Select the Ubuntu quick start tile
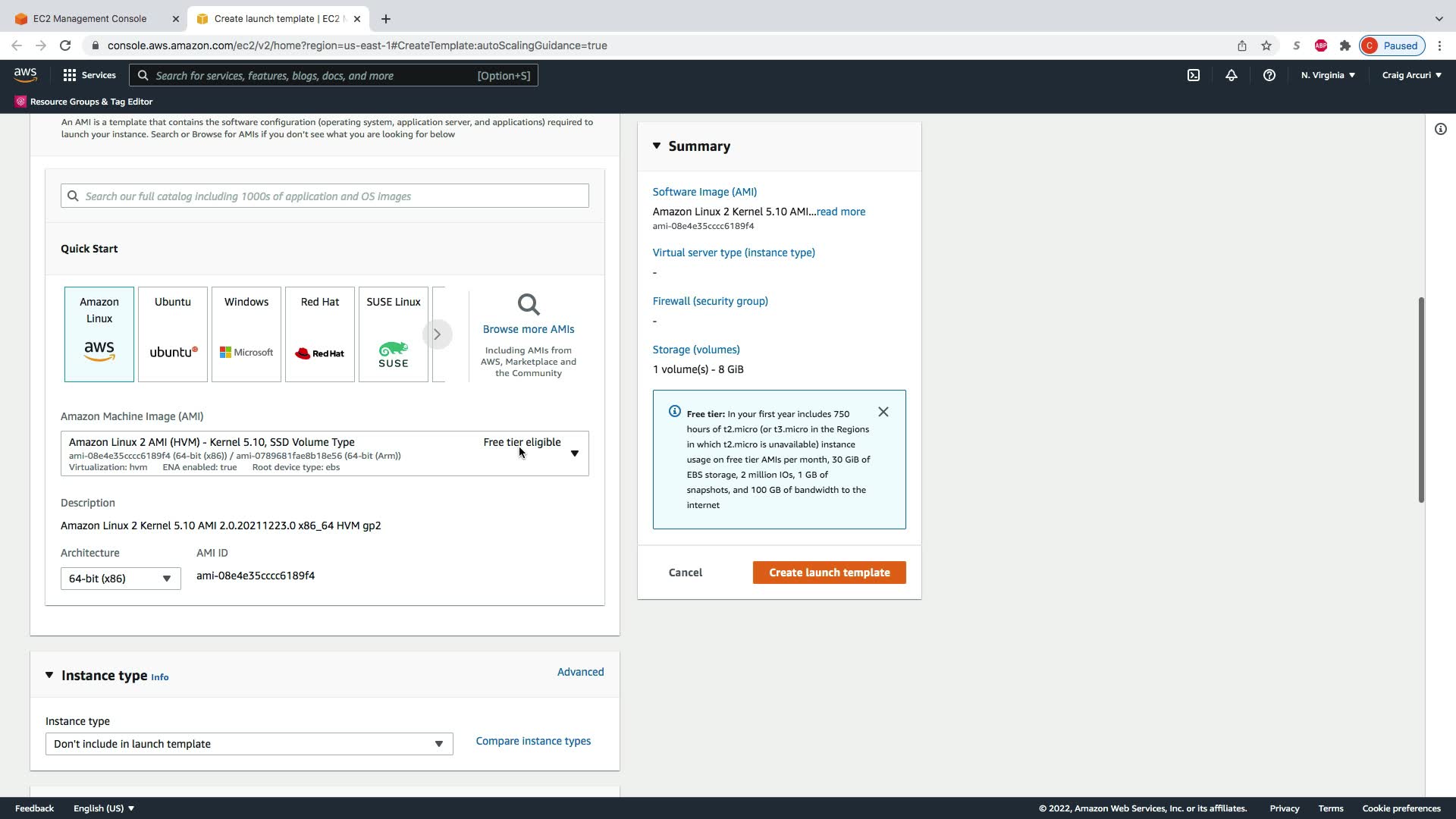The height and width of the screenshot is (819, 1456). 173,334
